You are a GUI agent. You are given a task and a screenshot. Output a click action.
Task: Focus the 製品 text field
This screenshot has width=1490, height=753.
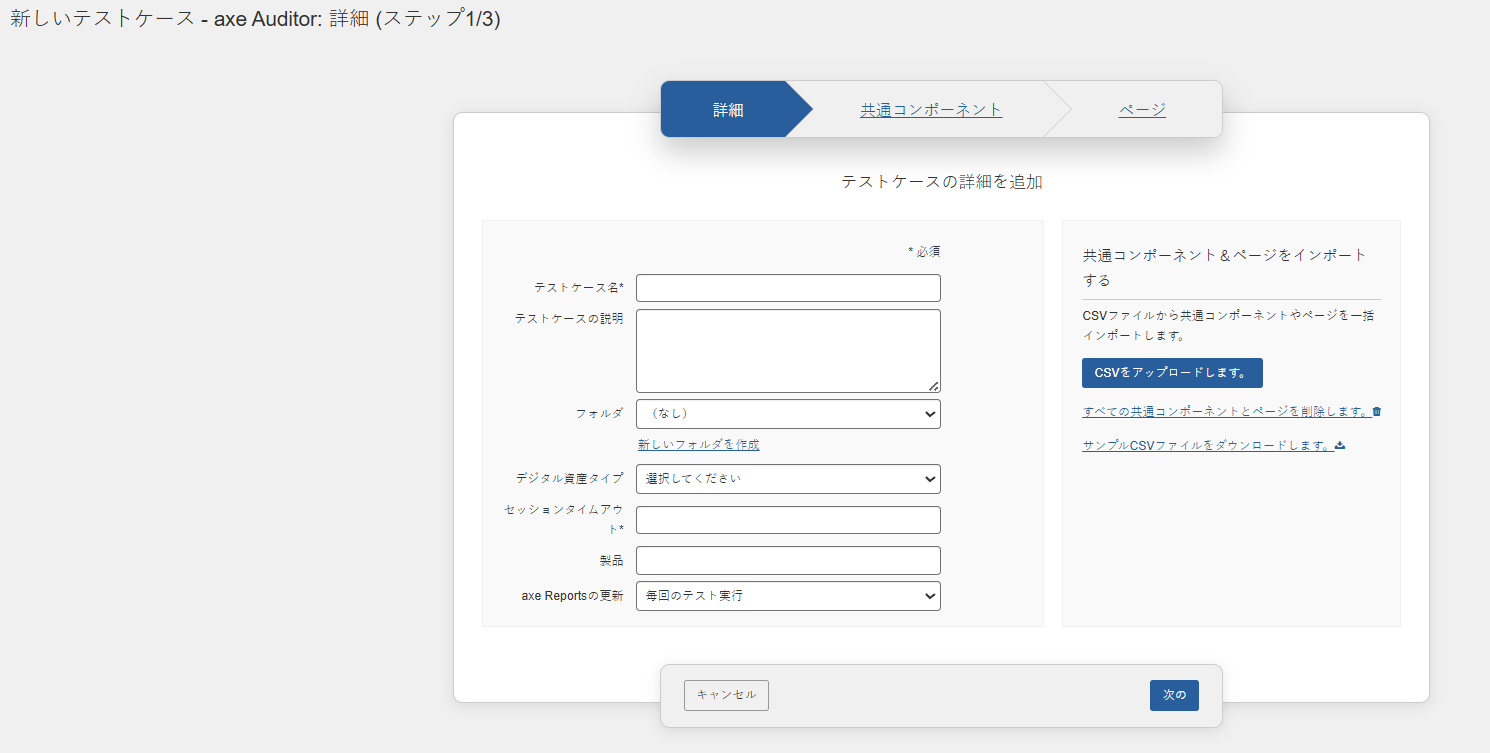pos(788,560)
